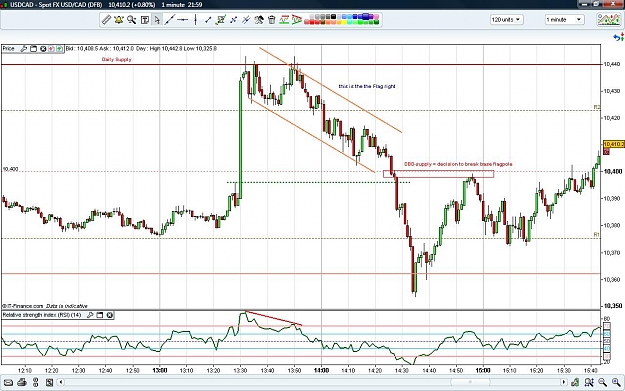Click the 'Relative strength index (RSI)(14)' label
The width and height of the screenshot is (625, 391).
coord(42,315)
